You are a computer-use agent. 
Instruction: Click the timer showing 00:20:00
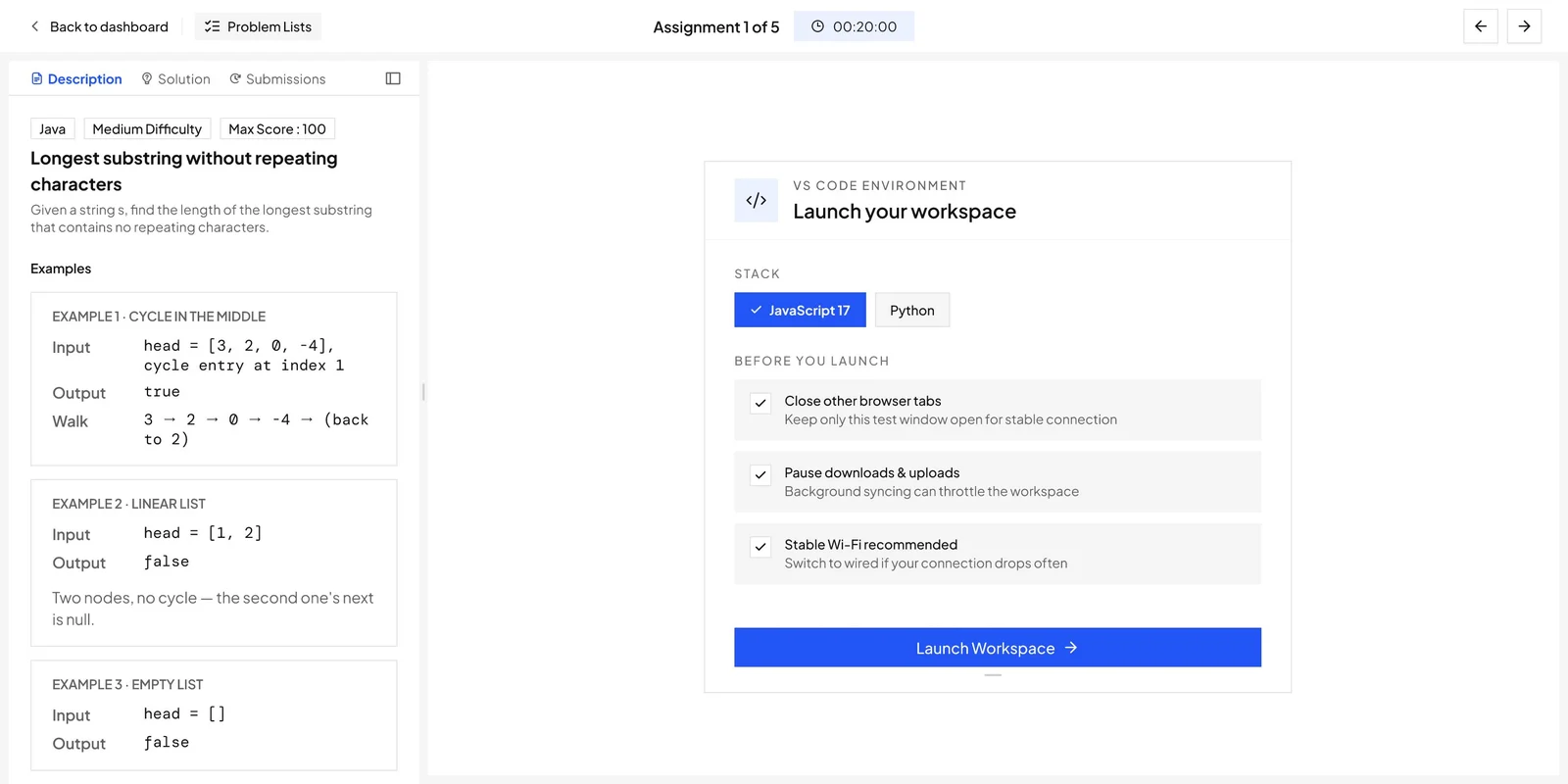point(854,26)
